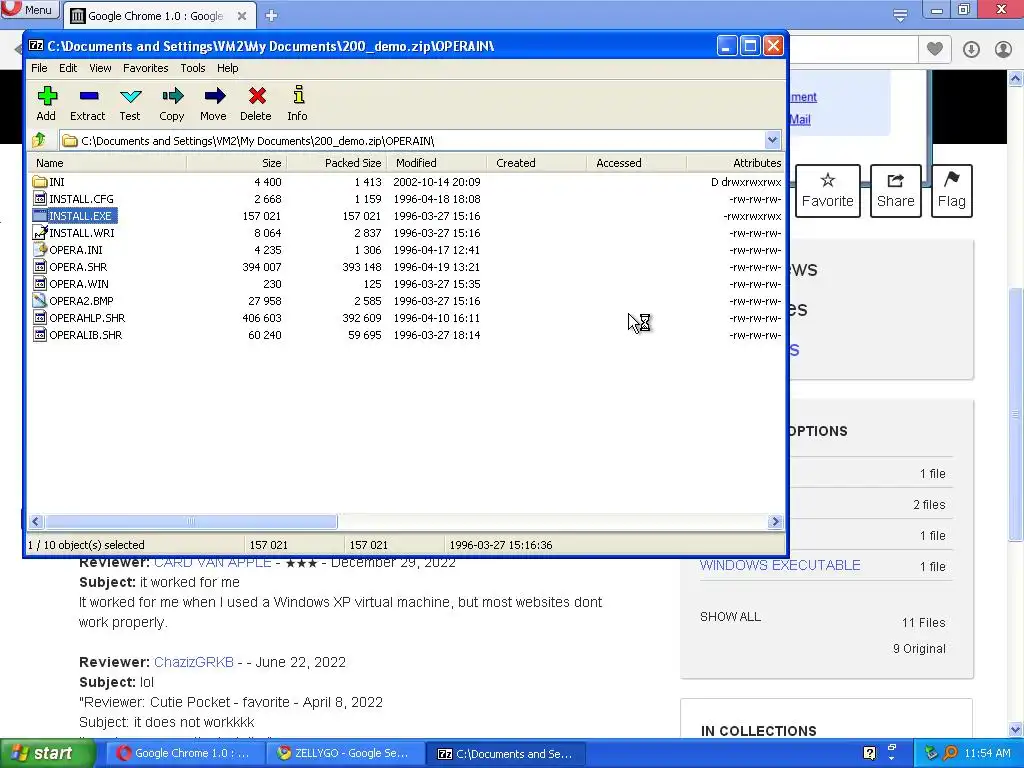Click the horizontal scrollbar thumb in file list
The height and width of the screenshot is (768, 1024).
[x=191, y=521]
